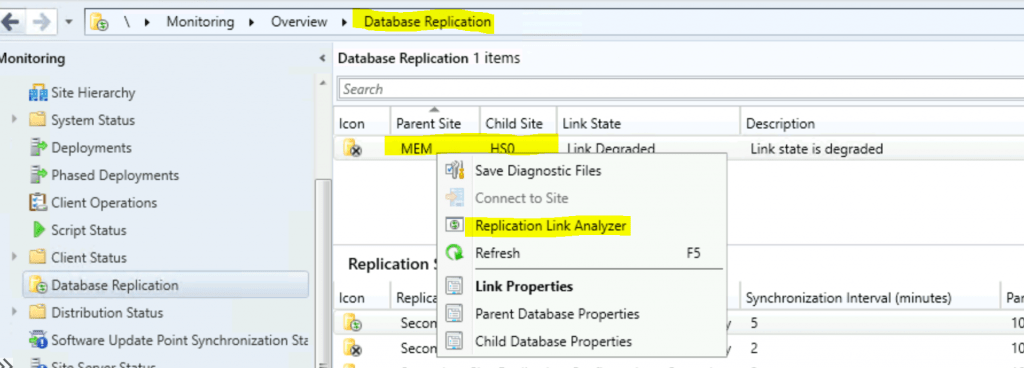
Task: Click Database Replication breadcrumb
Action: coord(427,22)
